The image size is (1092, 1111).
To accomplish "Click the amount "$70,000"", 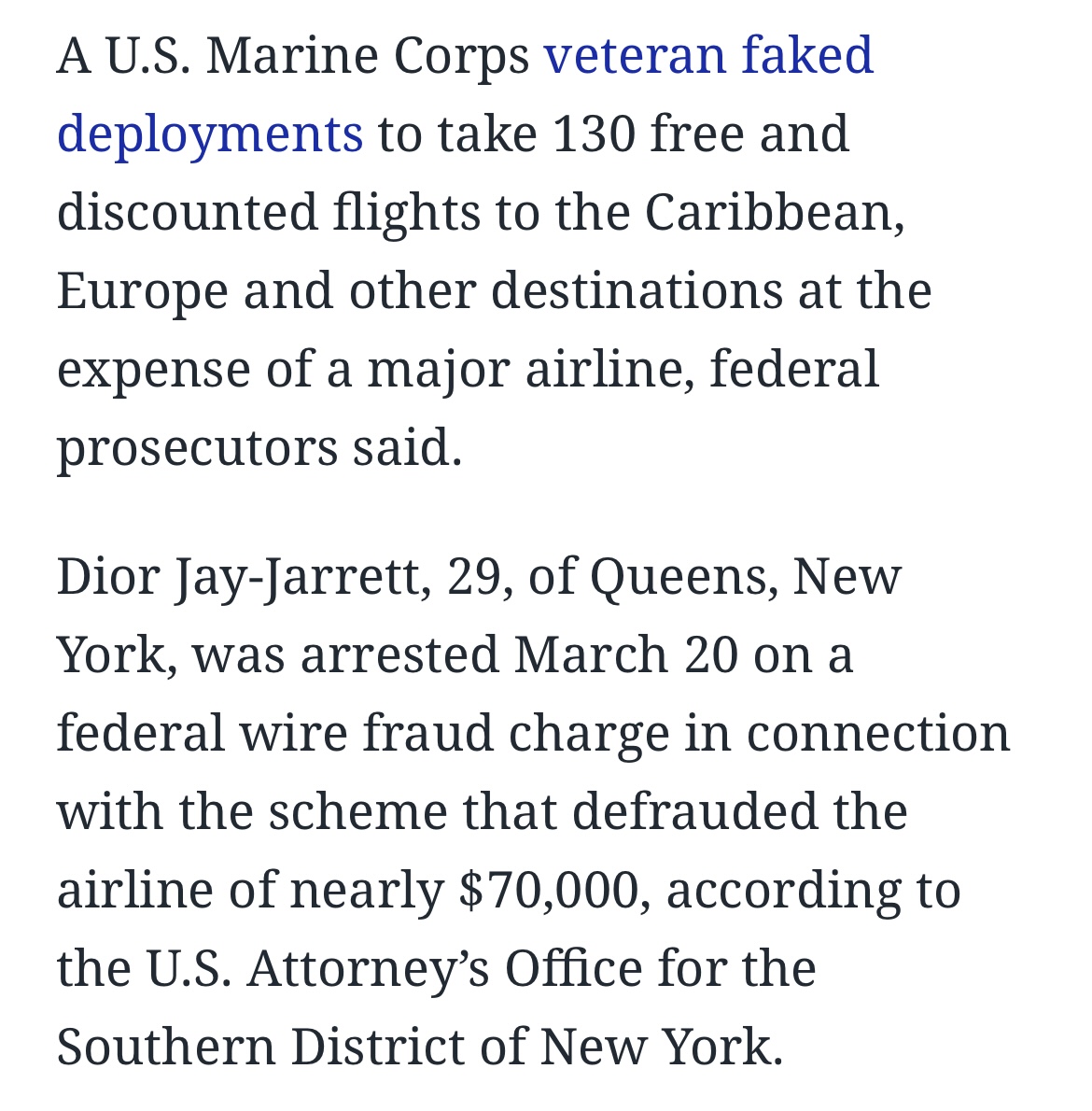I will pyautogui.click(x=548, y=890).
